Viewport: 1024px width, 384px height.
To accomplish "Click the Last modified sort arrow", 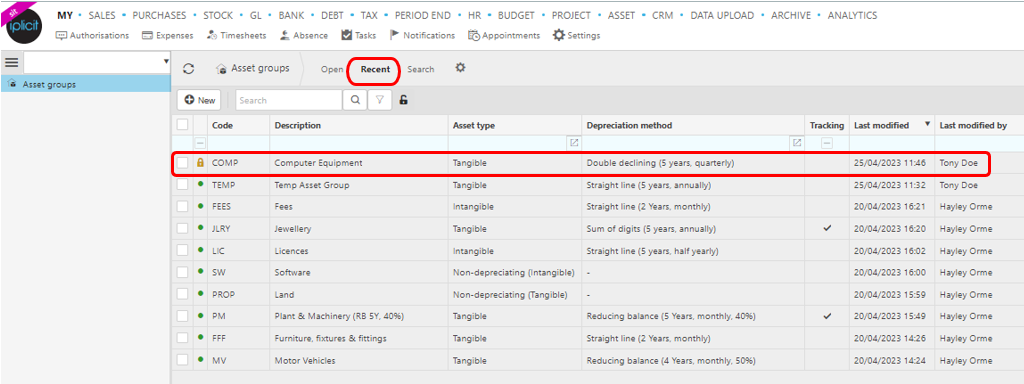I will point(928,124).
